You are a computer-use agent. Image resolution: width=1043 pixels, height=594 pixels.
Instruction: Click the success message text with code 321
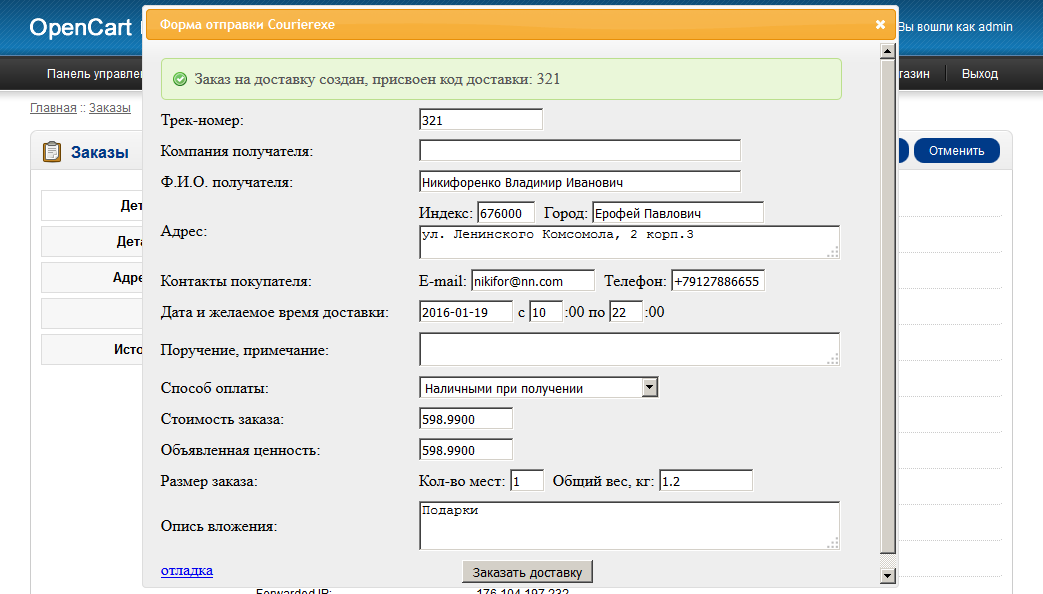coord(377,79)
